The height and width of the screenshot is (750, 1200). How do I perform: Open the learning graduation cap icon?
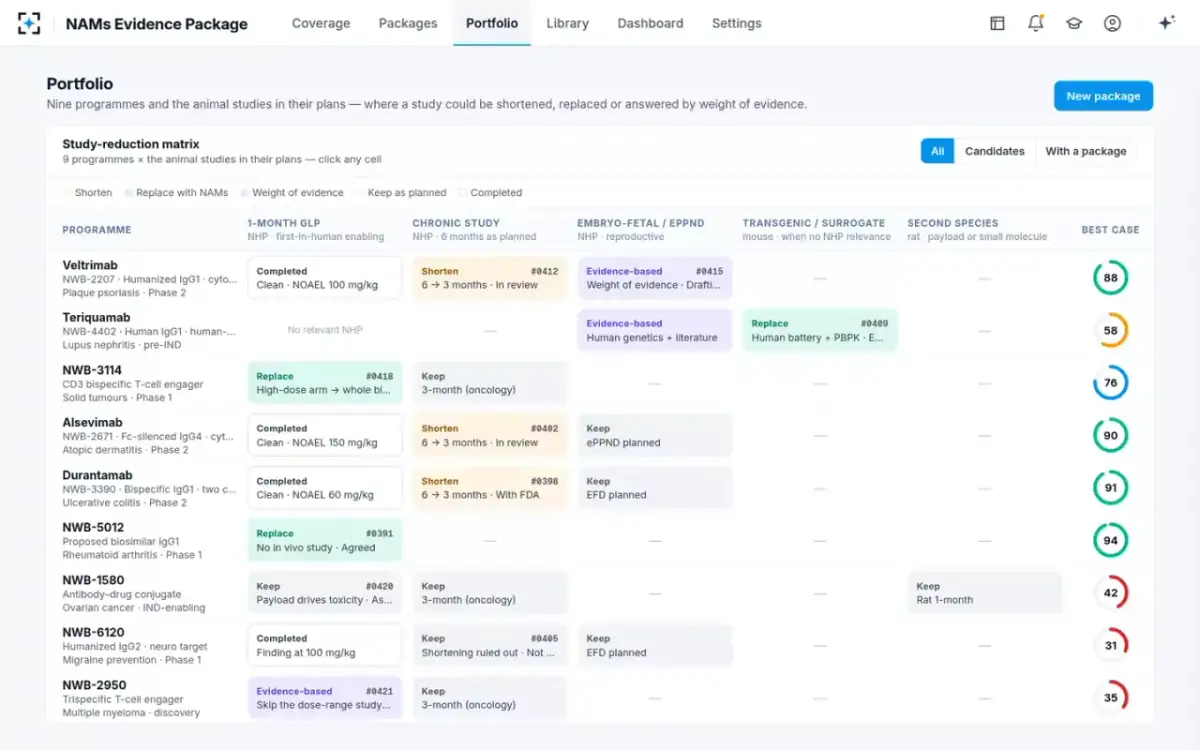click(x=1074, y=23)
